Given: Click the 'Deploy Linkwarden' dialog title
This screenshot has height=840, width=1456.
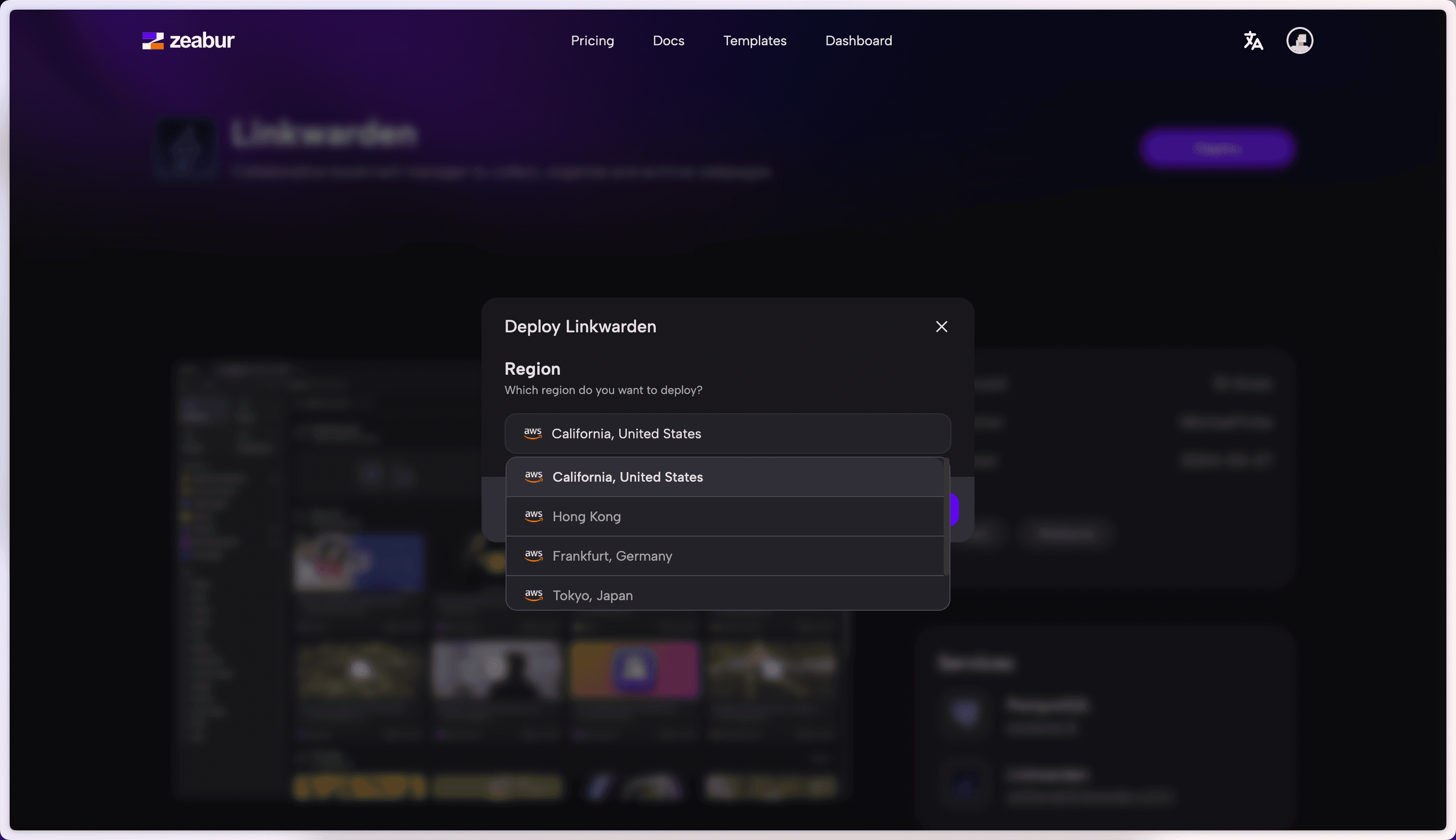Looking at the screenshot, I should 580,327.
